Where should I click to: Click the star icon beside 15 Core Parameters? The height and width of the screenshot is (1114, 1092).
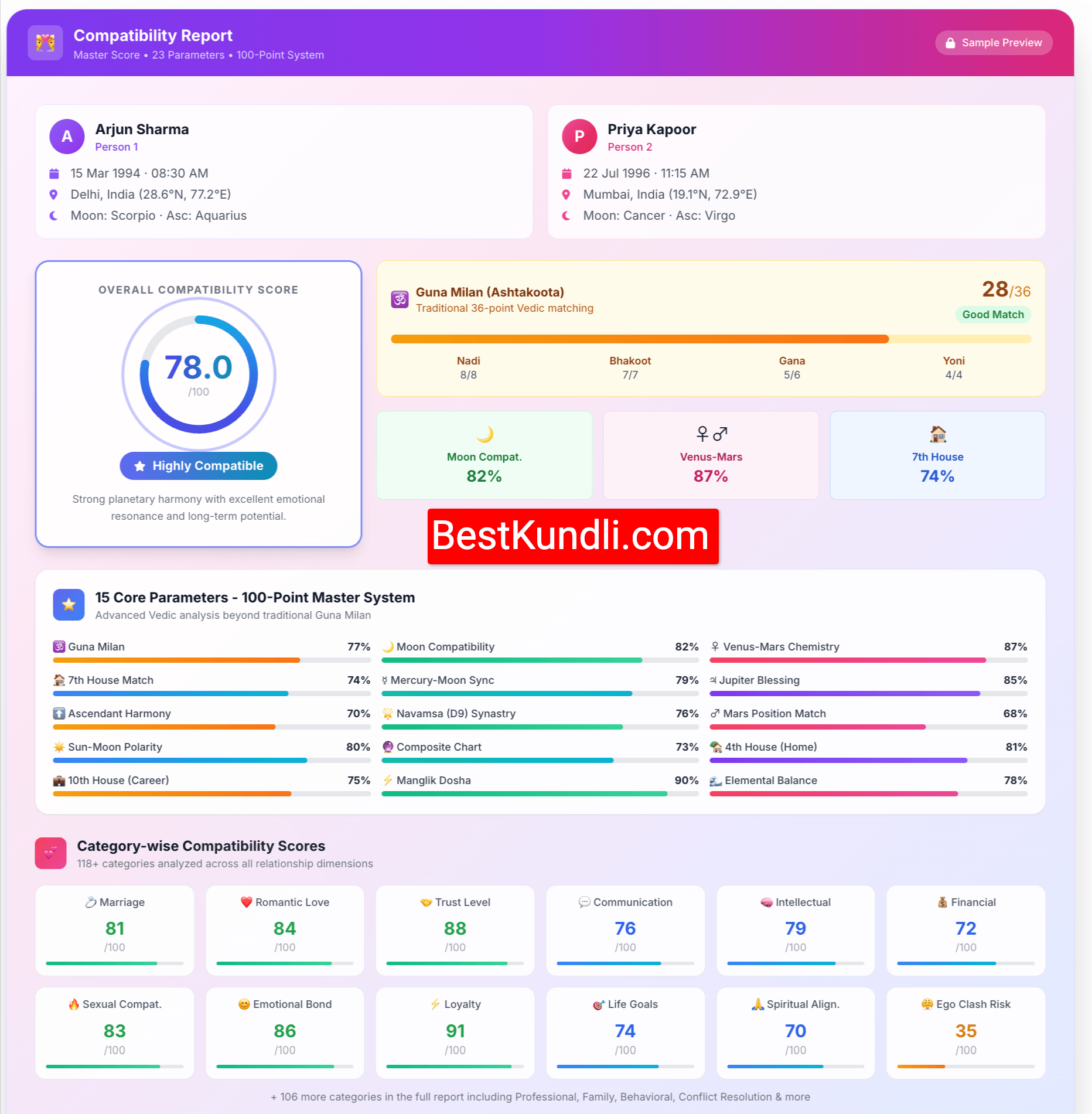[x=69, y=605]
